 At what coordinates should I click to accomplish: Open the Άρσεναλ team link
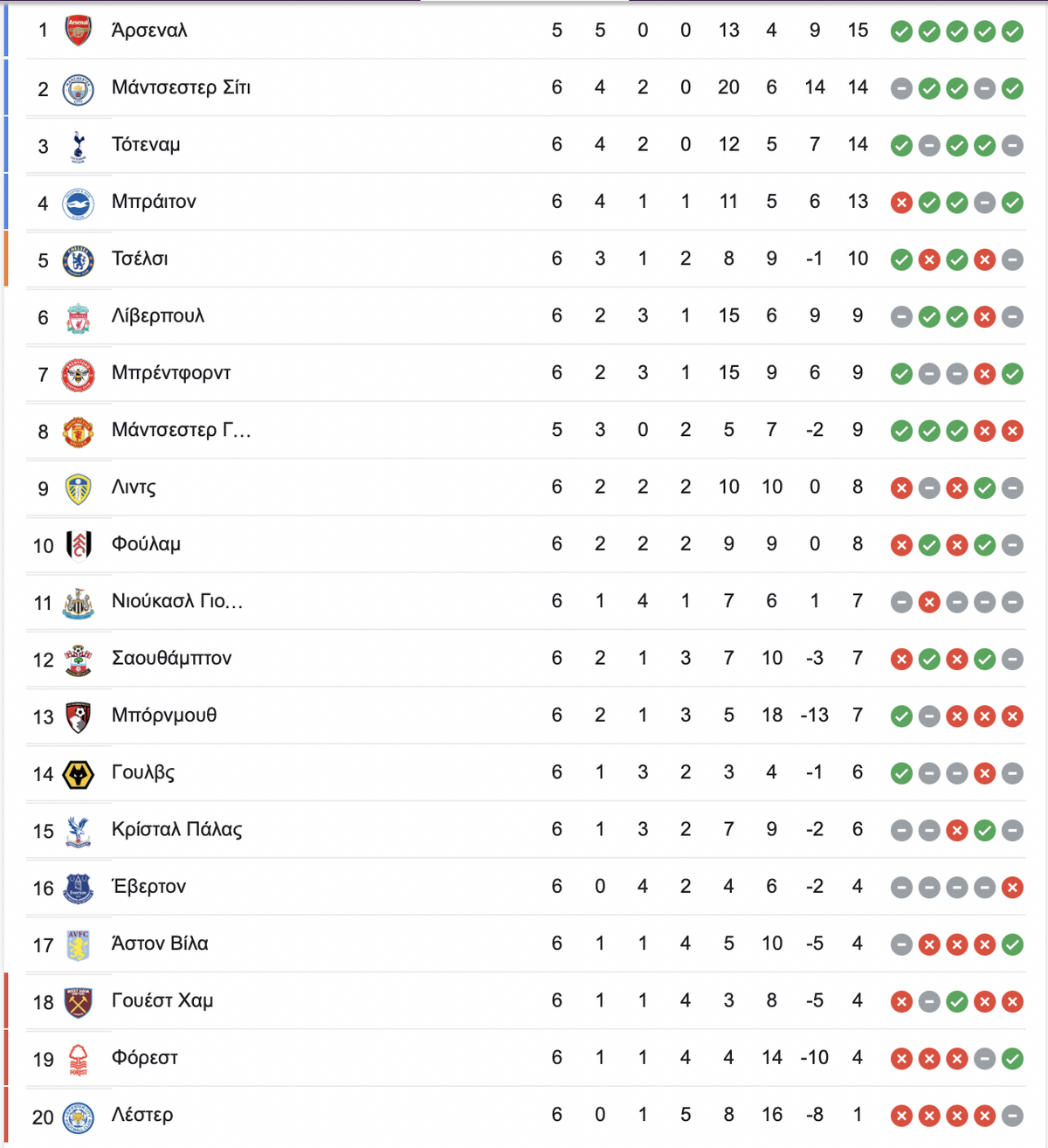point(149,31)
